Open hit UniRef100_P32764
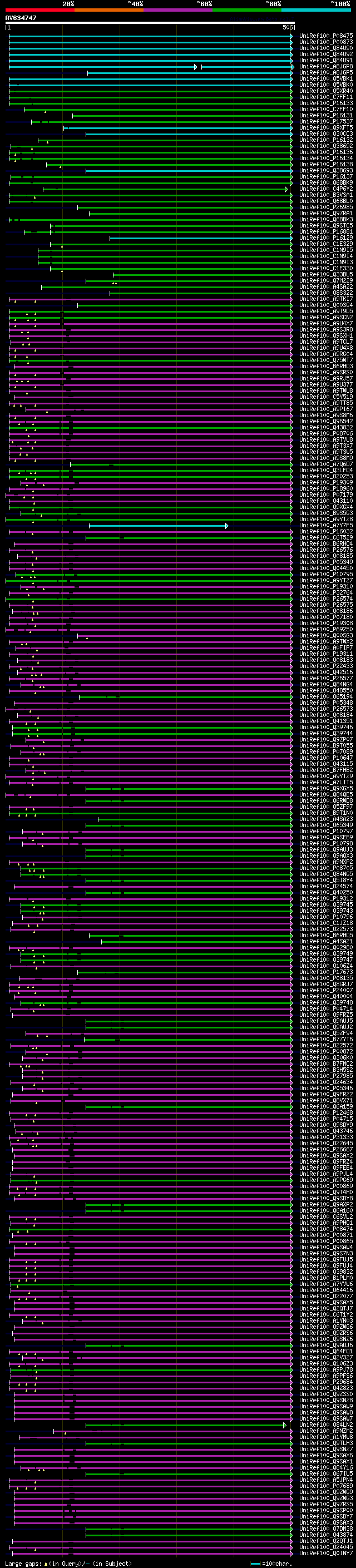 tap(326, 592)
